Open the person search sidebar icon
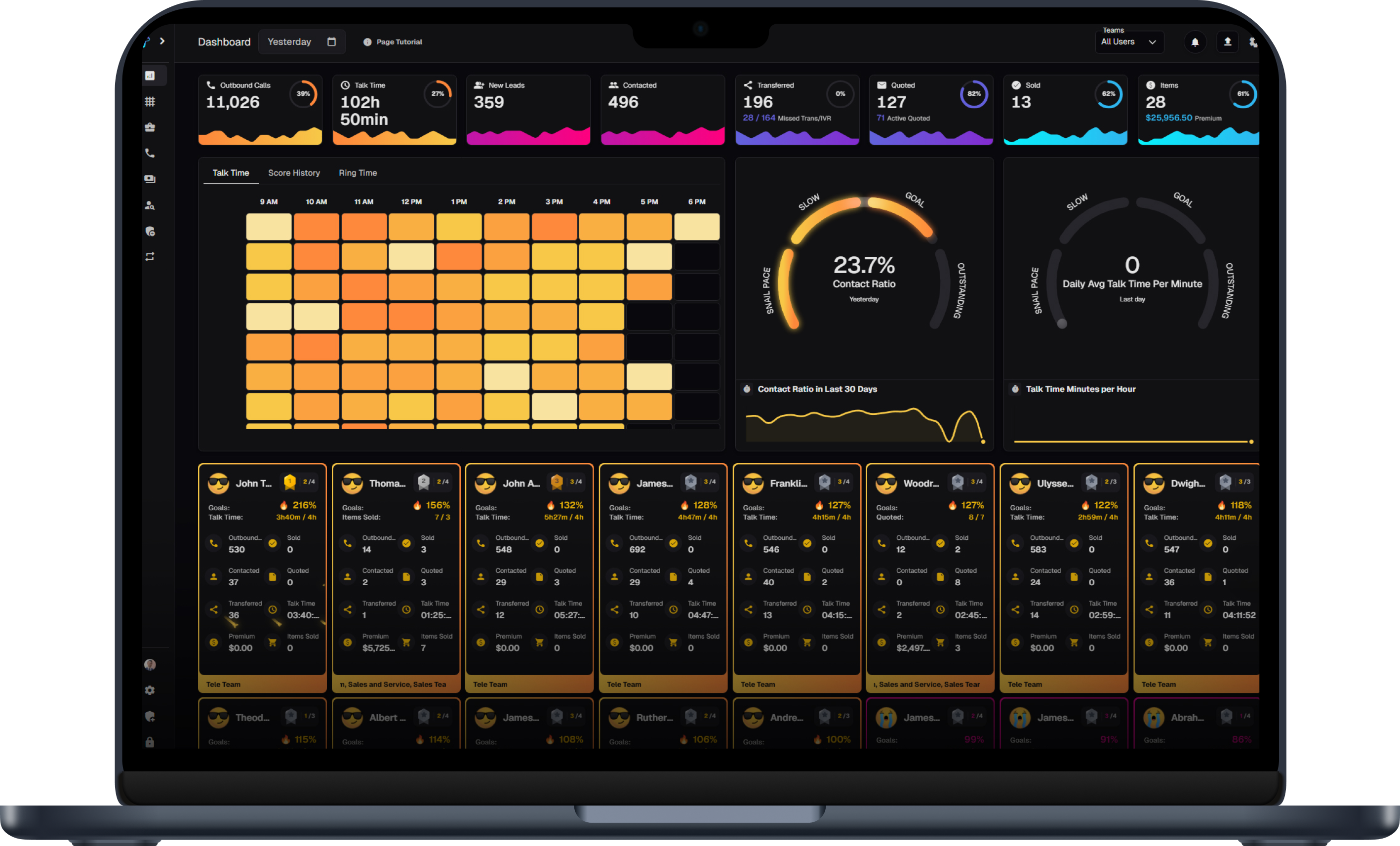 click(x=150, y=205)
